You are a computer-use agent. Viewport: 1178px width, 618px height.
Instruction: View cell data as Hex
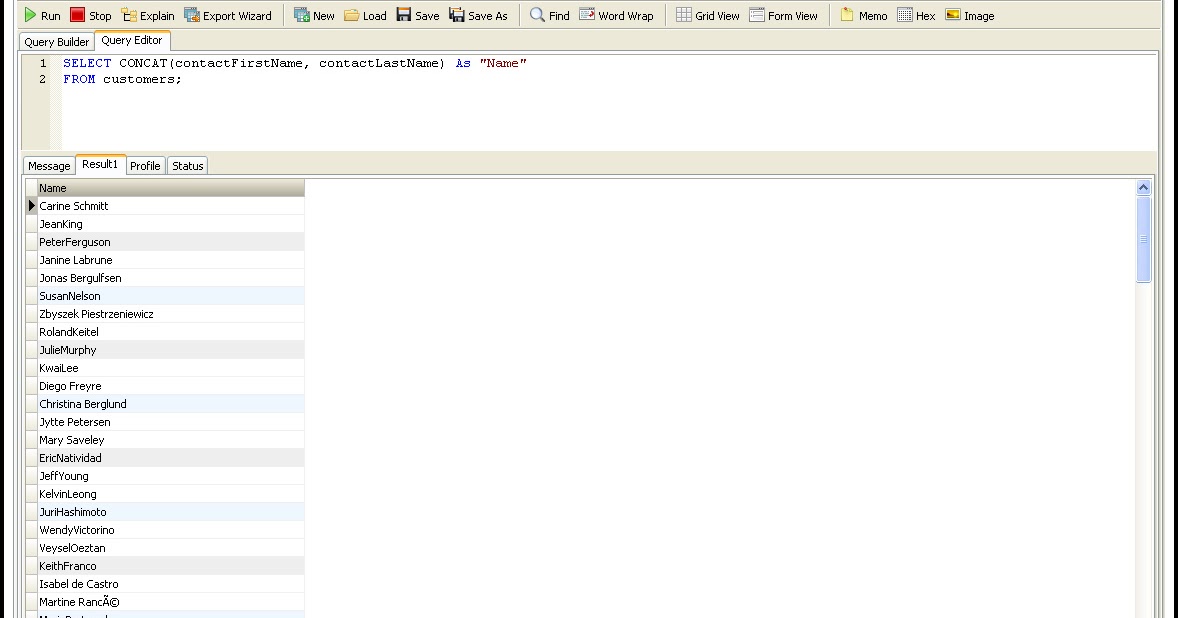click(x=916, y=15)
